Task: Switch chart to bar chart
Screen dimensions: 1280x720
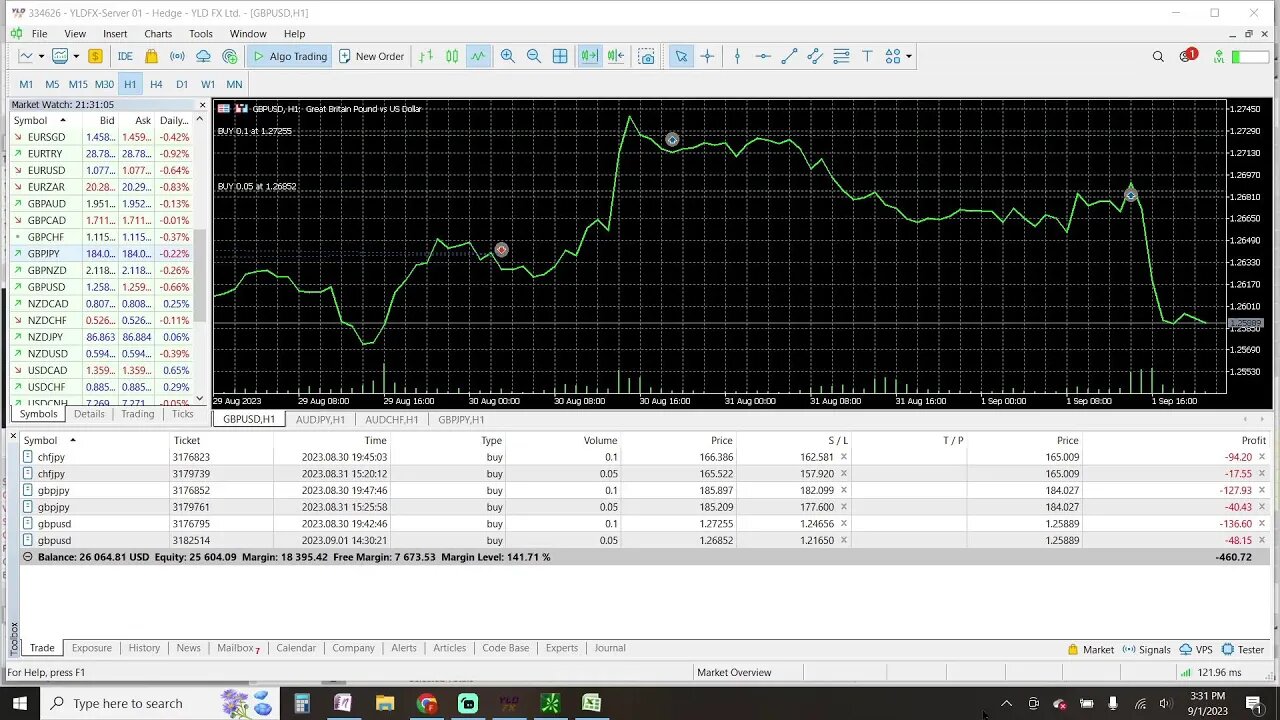Action: pos(426,56)
